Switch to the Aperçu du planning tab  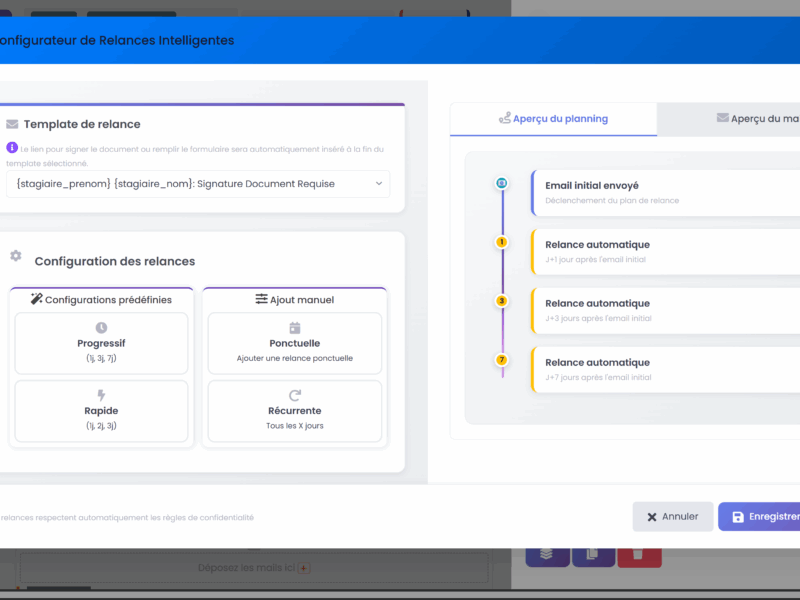(553, 119)
